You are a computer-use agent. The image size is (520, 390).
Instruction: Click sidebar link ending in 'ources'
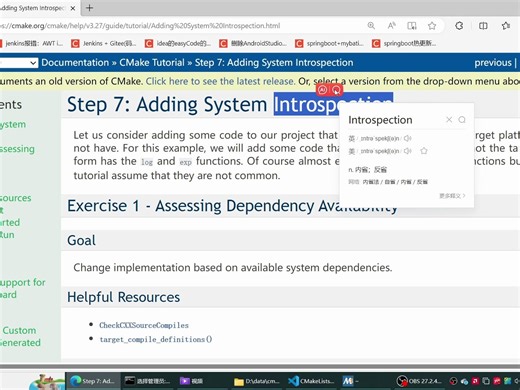click(16, 198)
